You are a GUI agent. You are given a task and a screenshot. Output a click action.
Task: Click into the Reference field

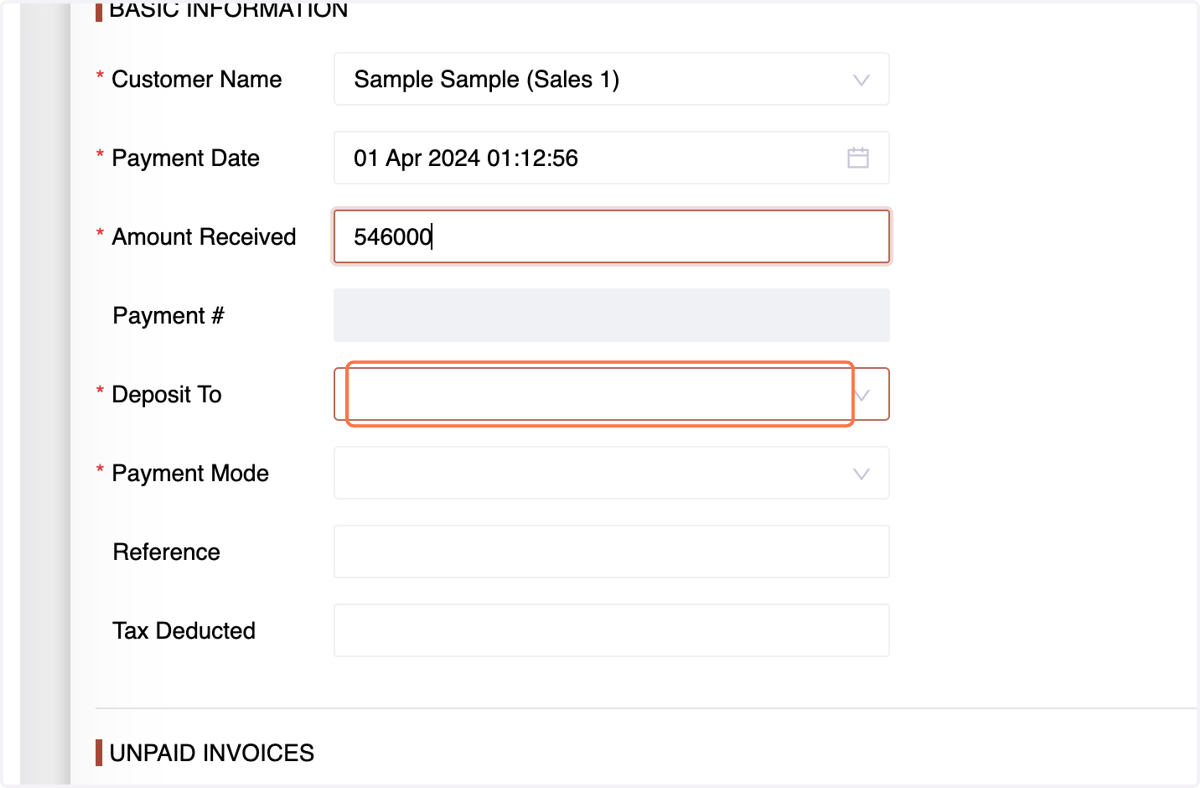(x=611, y=552)
